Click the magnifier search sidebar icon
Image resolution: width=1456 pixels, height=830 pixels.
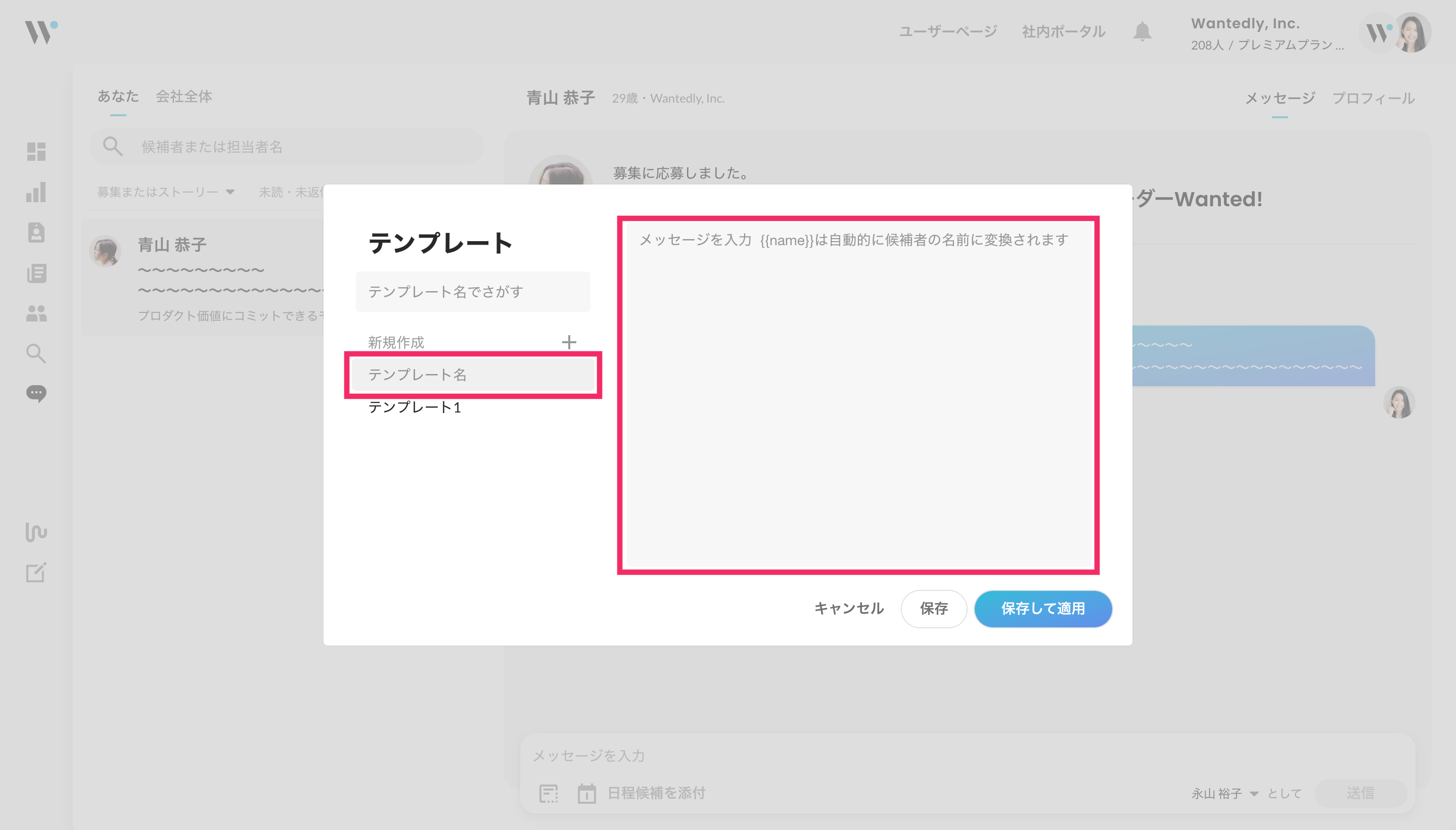point(36,353)
